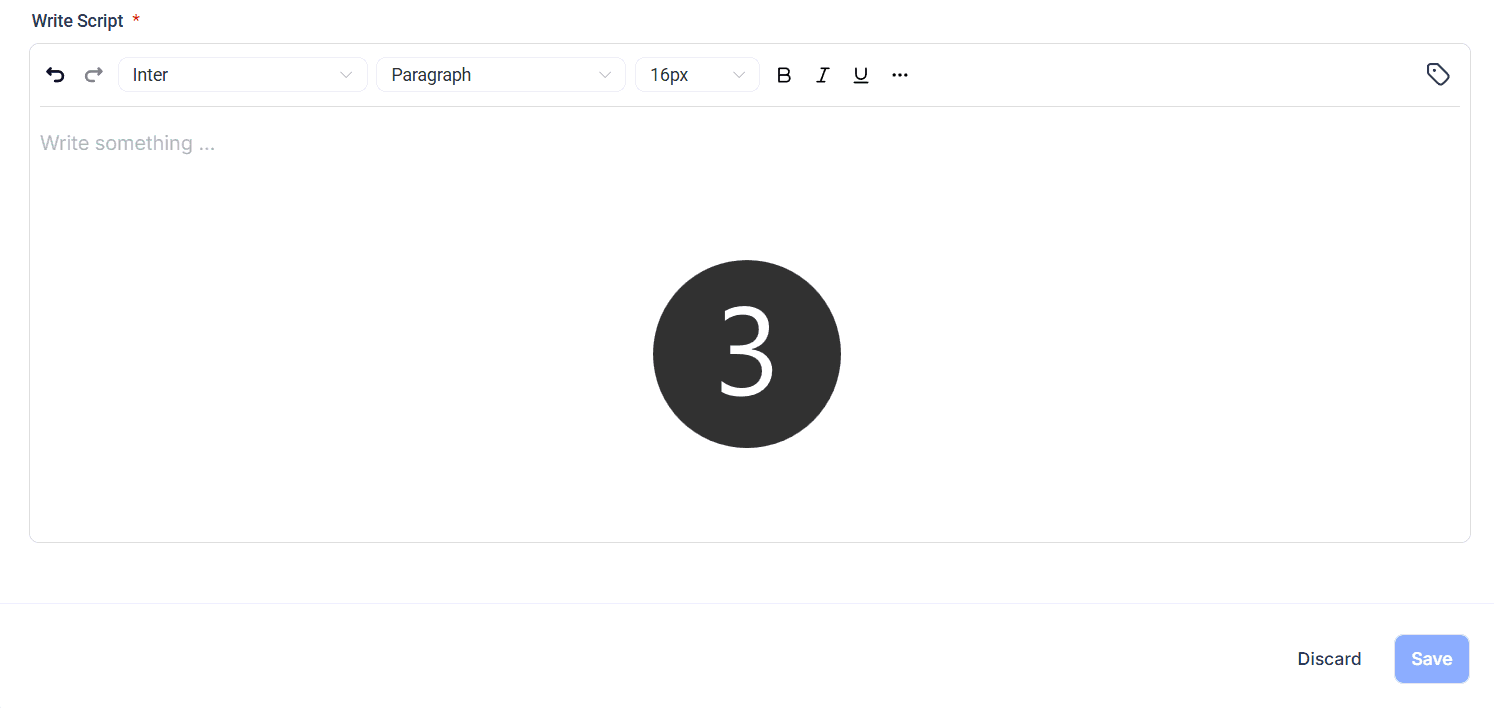Undo the last edit
The image size is (1494, 708).
pyautogui.click(x=56, y=75)
